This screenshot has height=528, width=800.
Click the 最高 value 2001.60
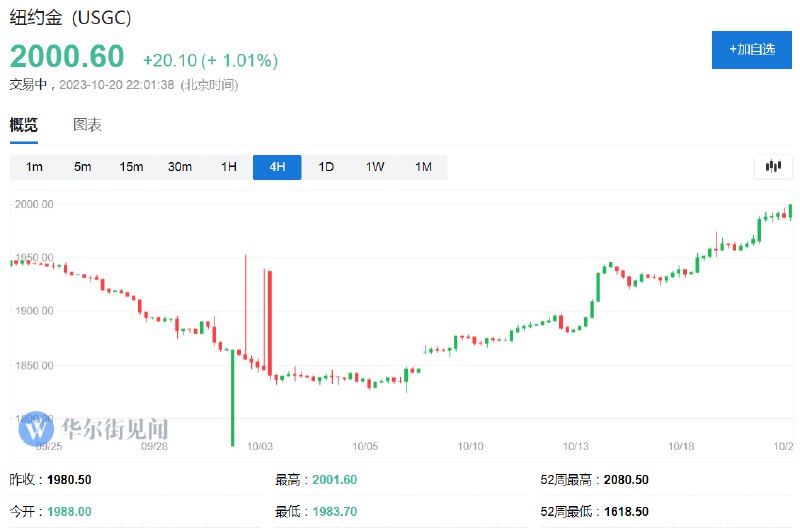(x=334, y=480)
